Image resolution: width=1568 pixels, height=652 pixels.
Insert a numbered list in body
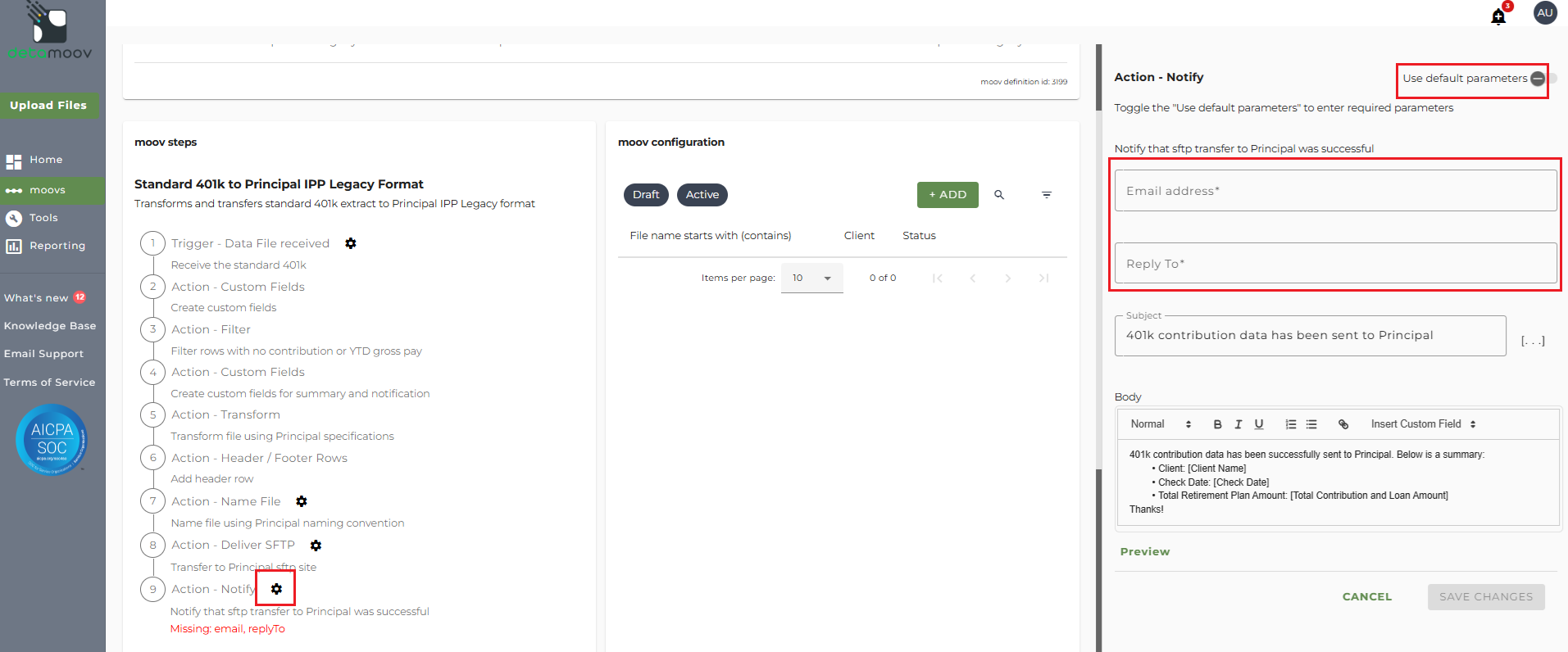tap(1291, 424)
